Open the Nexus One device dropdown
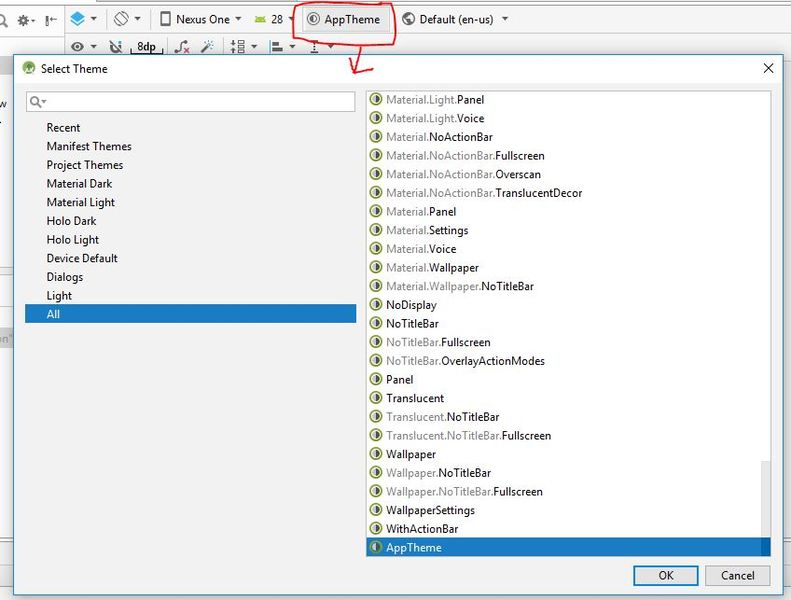Screen dimensions: 791x600 (x=201, y=19)
